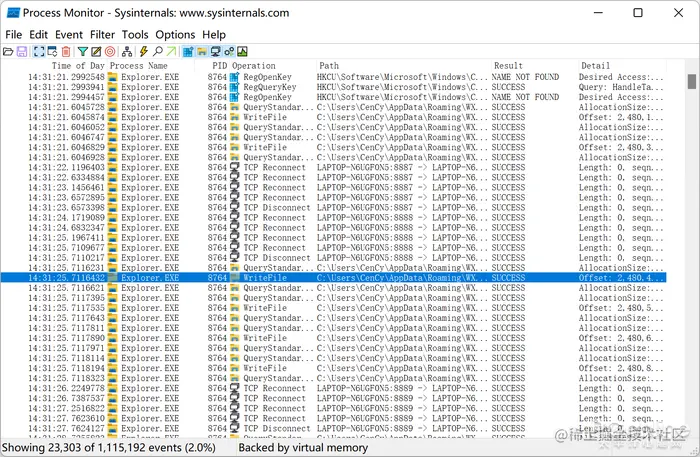The image size is (700, 457).
Task: Click the Process Name column header
Action: (138, 66)
